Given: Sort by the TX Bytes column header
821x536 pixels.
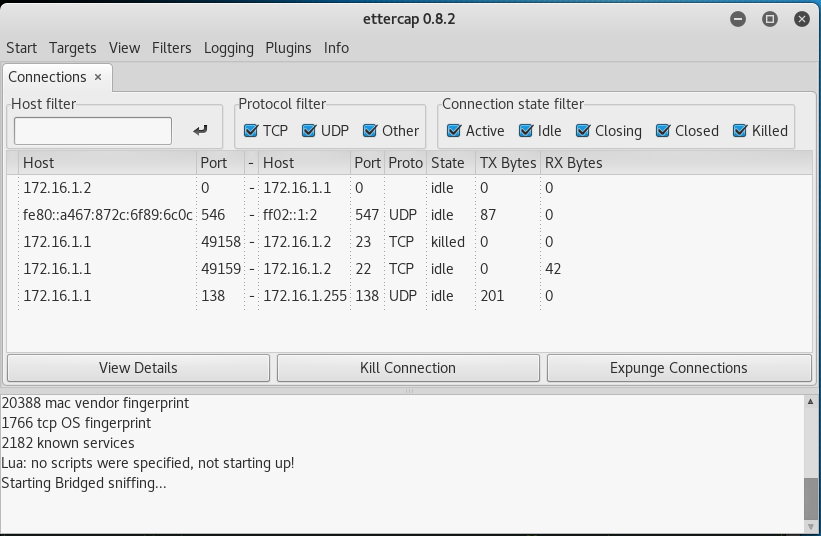Looking at the screenshot, I should pos(508,163).
